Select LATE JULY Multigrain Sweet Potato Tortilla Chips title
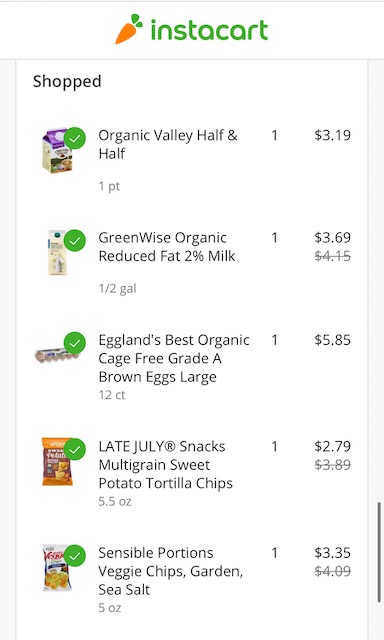The image size is (384, 640). coord(165,464)
